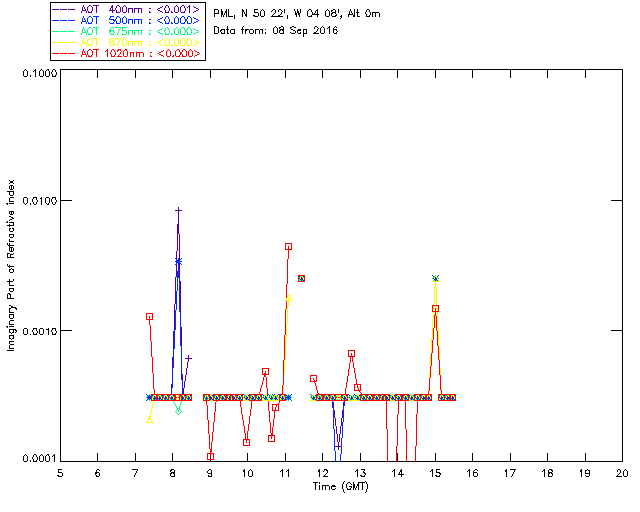This screenshot has height=512, width=640.
Task: Click the PML station location text
Action: [297, 14]
